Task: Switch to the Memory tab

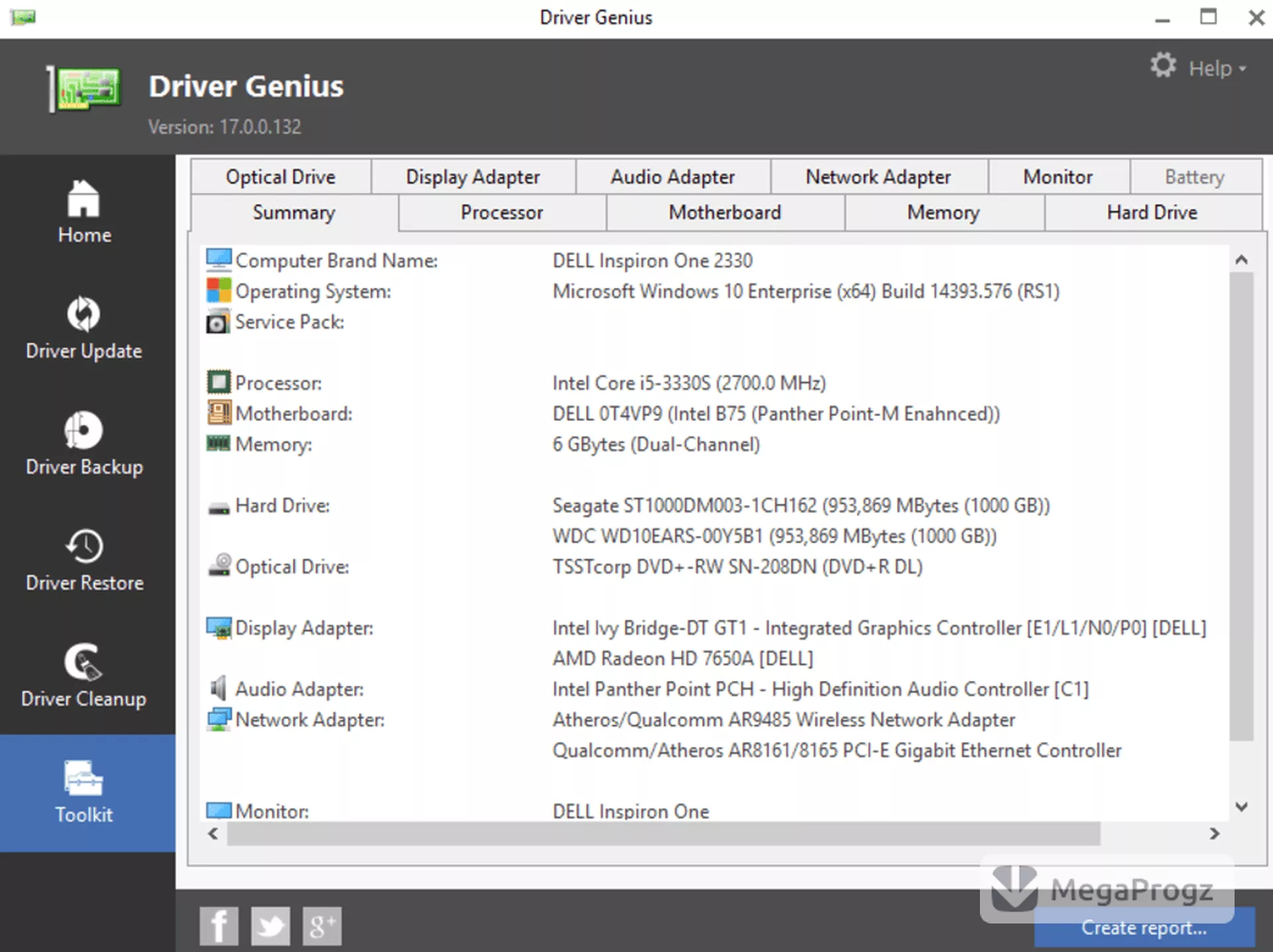Action: point(943,213)
